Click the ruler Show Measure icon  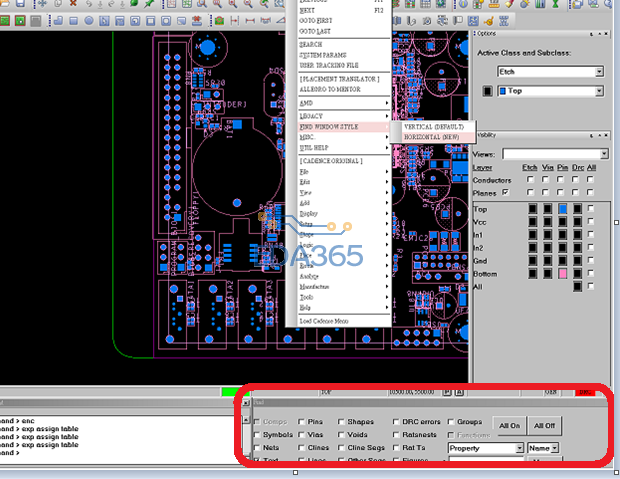pyautogui.click(x=494, y=4)
